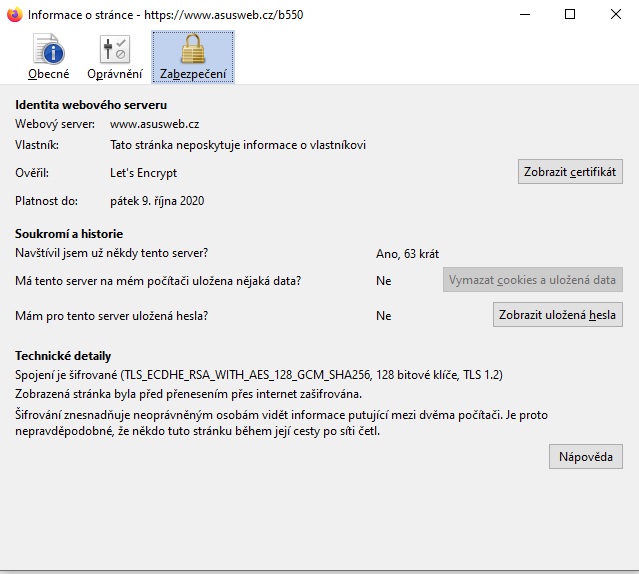Open Zobrazit uložená hesla
The height and width of the screenshot is (574, 639).
click(x=558, y=315)
